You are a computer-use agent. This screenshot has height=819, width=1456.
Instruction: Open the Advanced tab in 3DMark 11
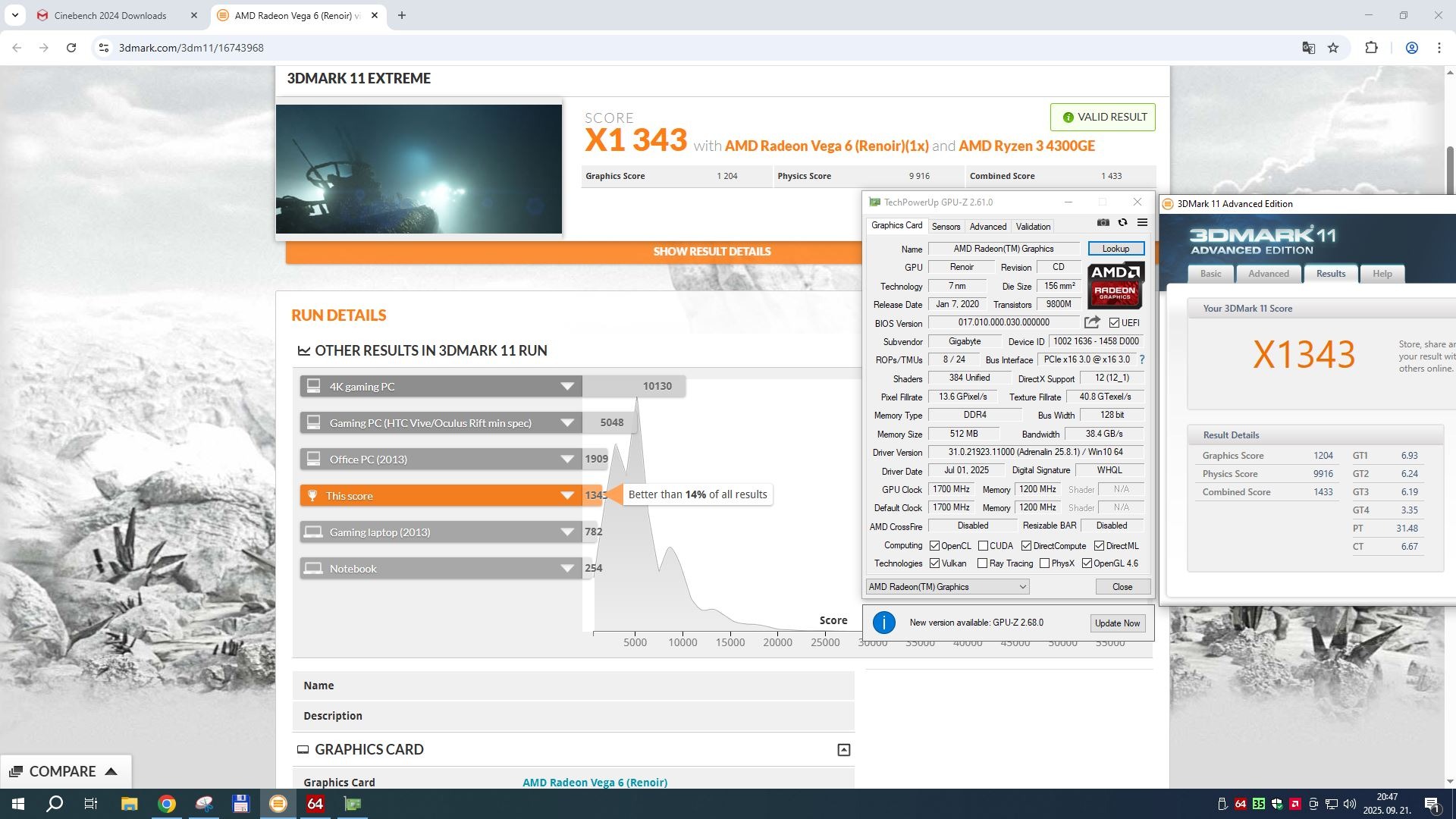pos(1268,274)
